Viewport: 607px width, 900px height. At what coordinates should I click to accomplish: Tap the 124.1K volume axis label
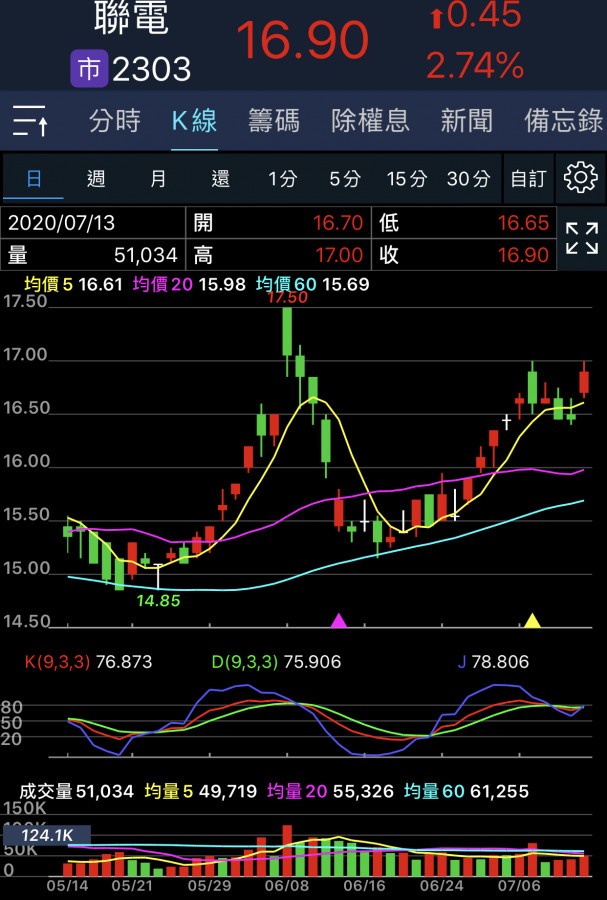click(46, 835)
